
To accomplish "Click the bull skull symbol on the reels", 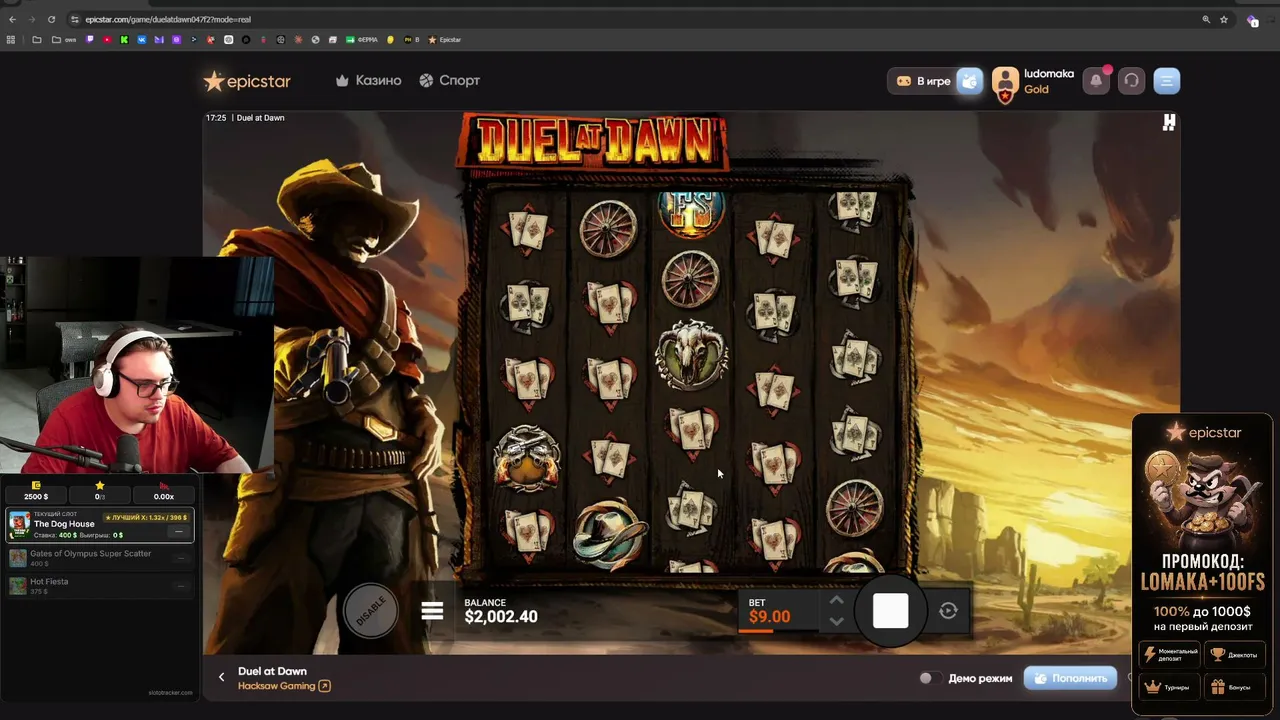I will [x=691, y=354].
